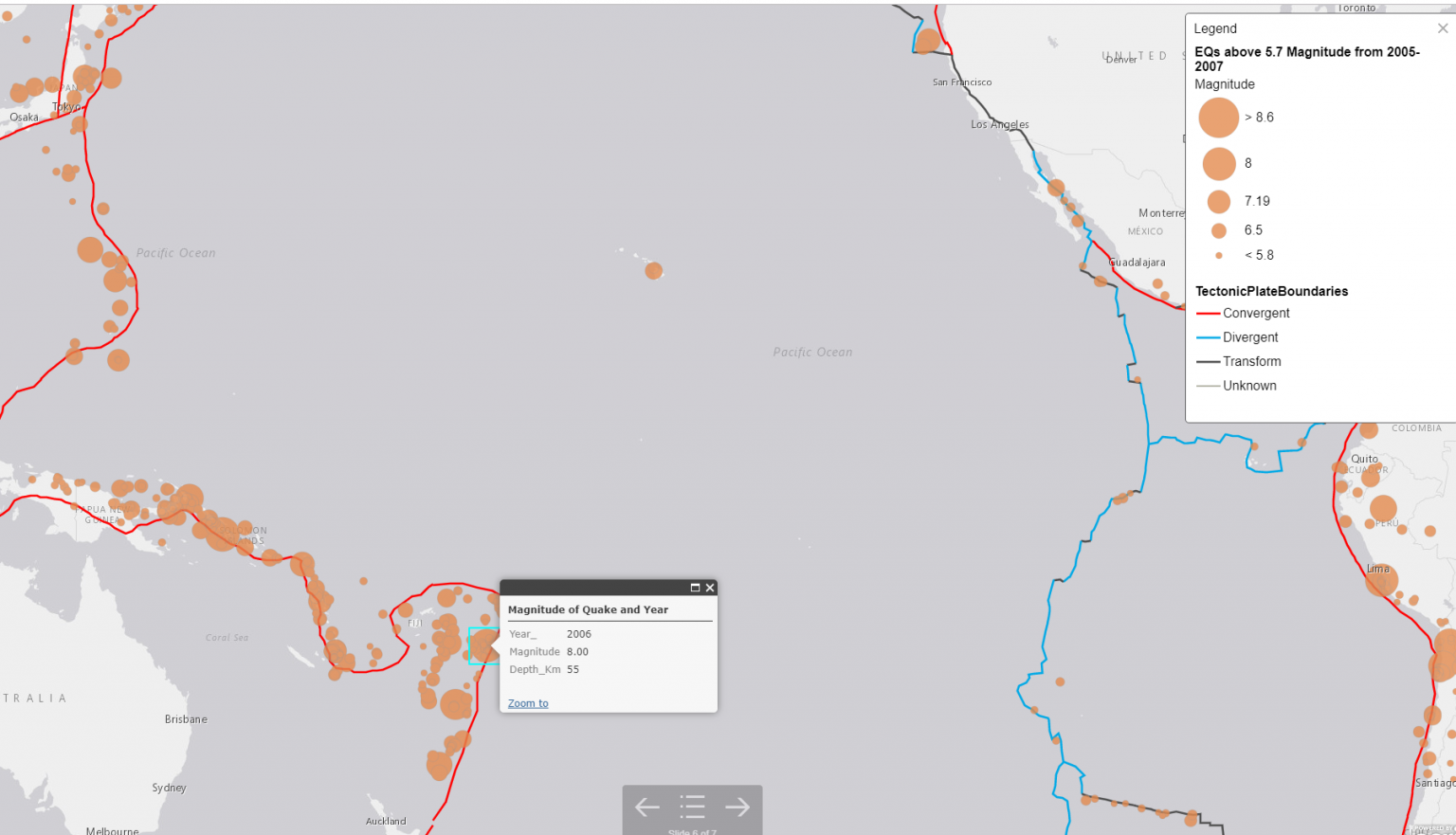The height and width of the screenshot is (835, 1456).
Task: Close the Legend panel
Action: tap(1442, 27)
